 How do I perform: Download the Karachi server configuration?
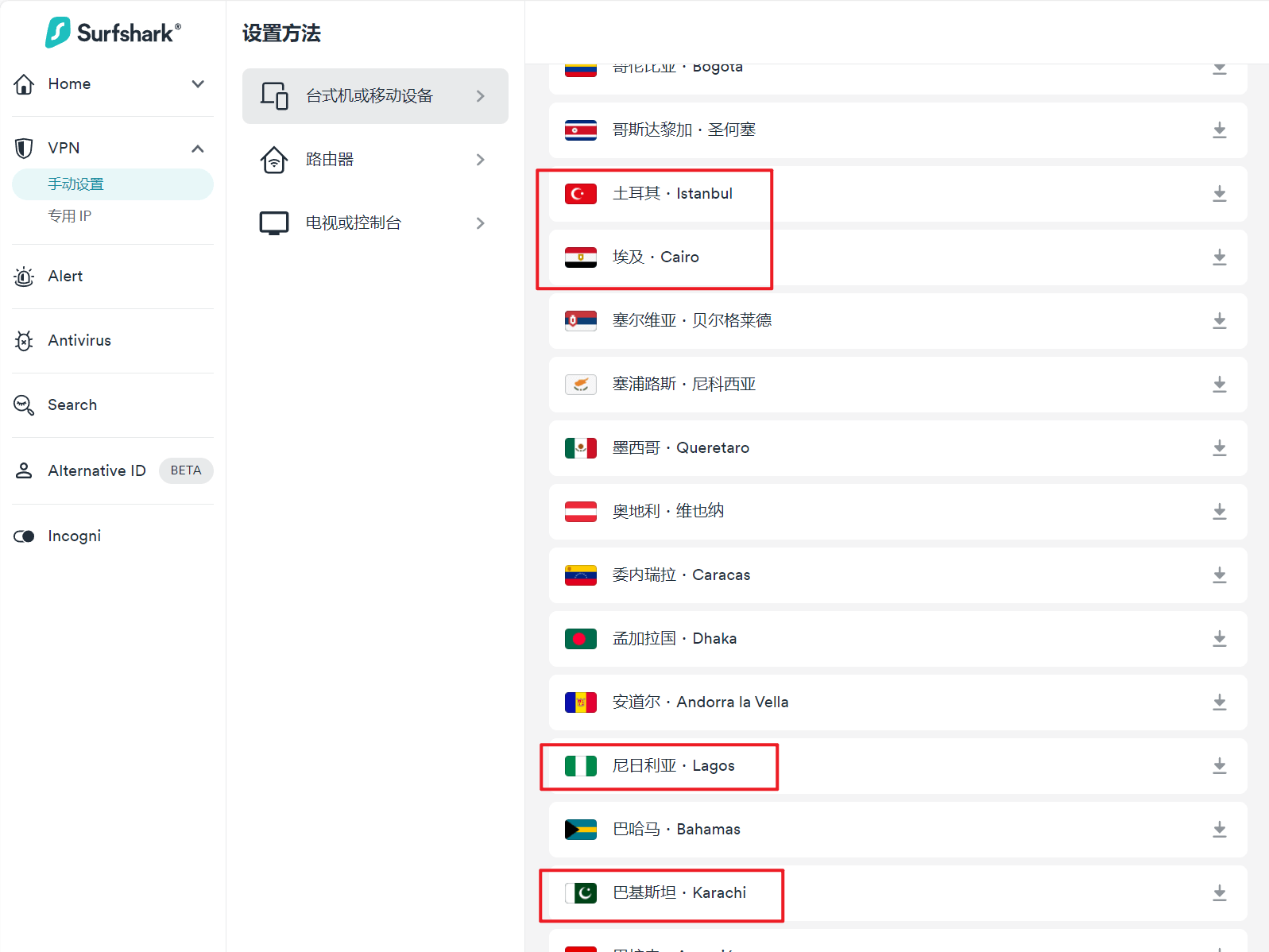1219,893
